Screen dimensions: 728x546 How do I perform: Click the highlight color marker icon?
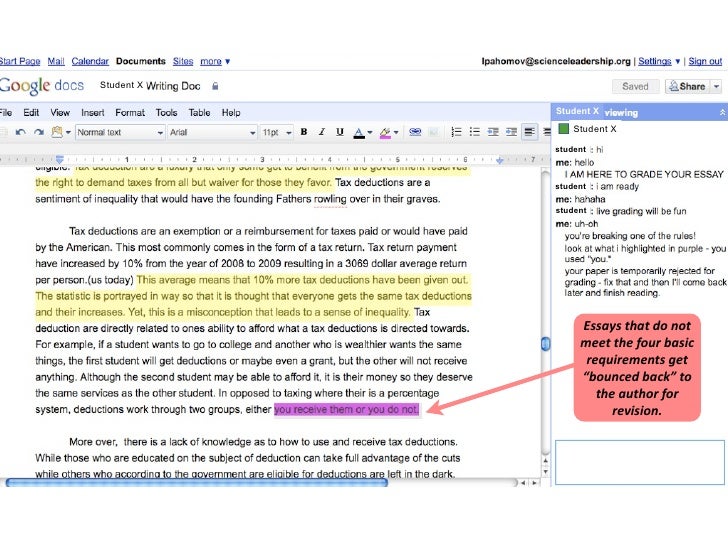coord(385,133)
